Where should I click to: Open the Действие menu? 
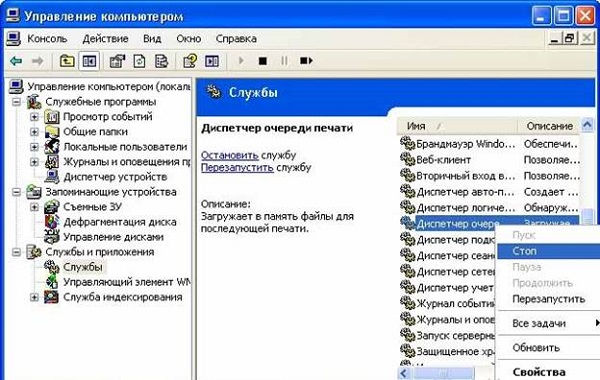point(105,39)
